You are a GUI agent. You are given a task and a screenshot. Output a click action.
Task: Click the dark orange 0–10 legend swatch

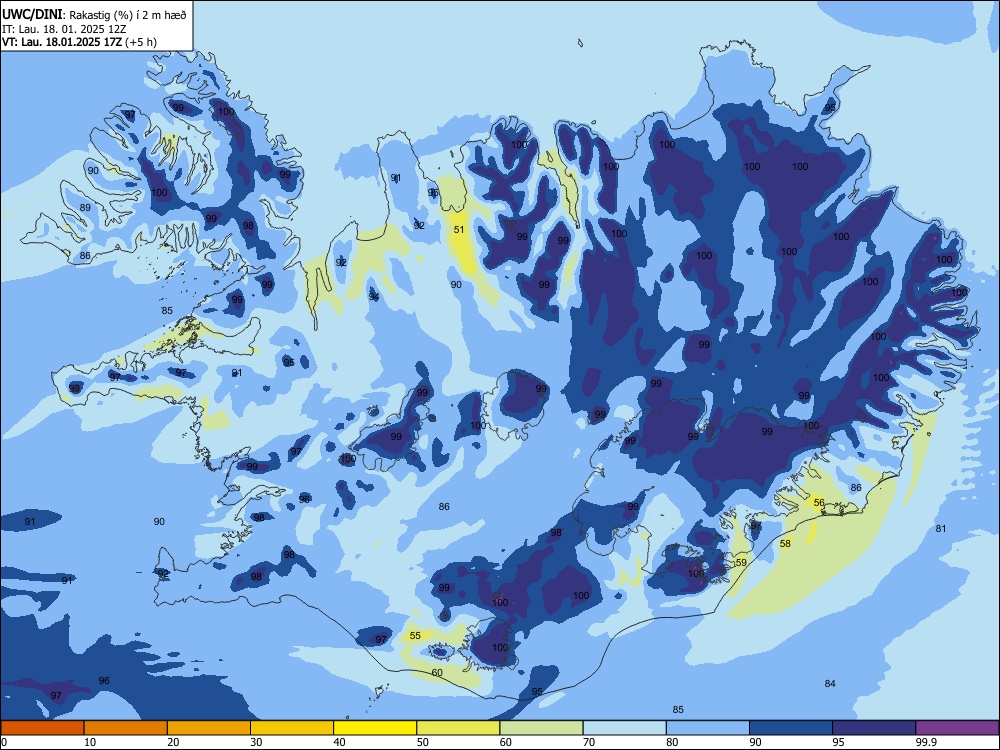coord(42,728)
